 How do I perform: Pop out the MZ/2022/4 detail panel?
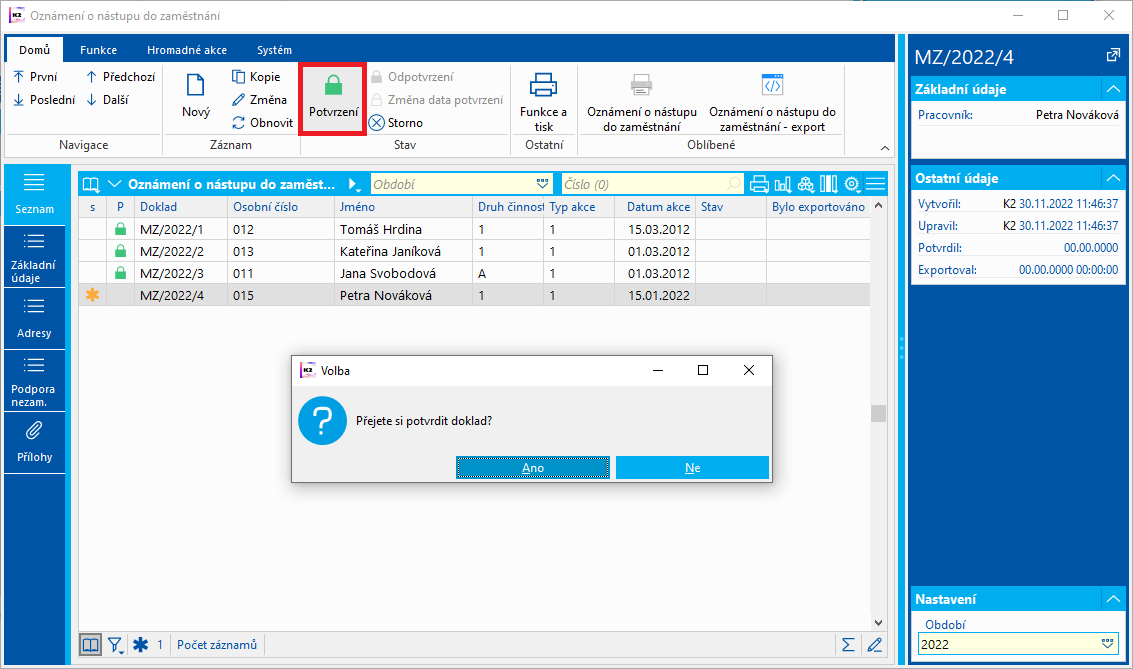click(x=1113, y=56)
